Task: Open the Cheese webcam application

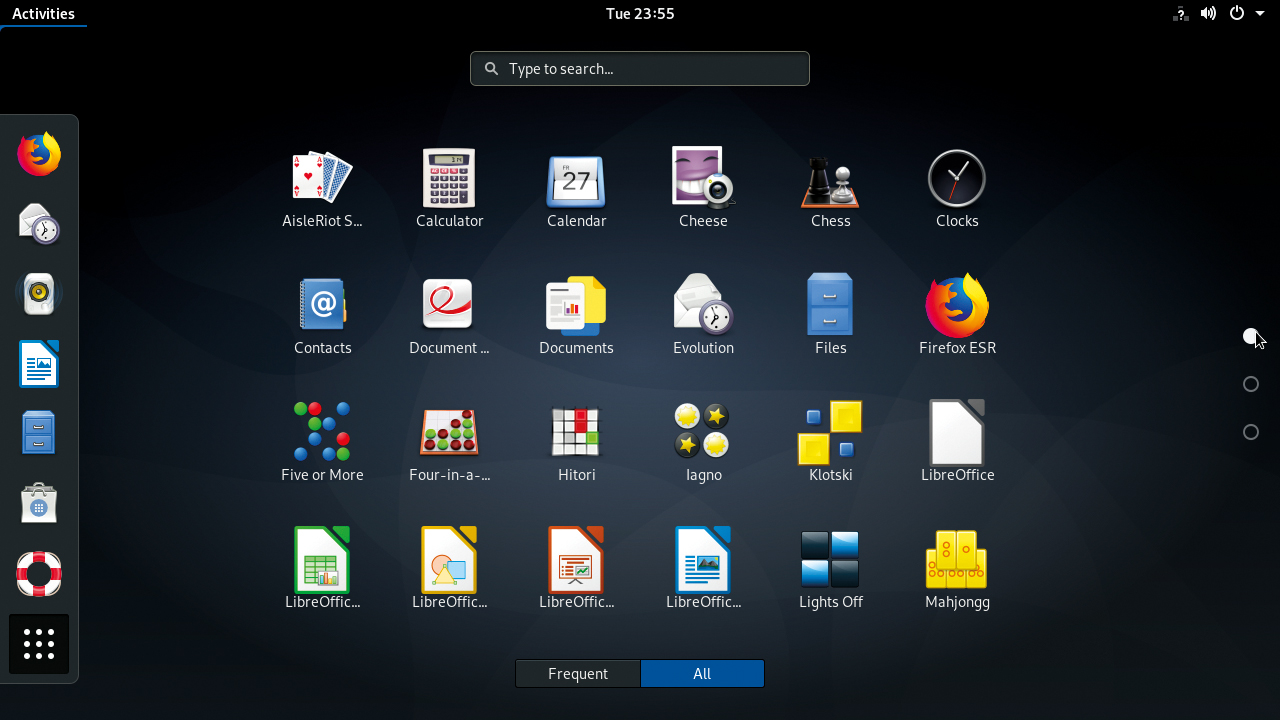Action: [703, 180]
